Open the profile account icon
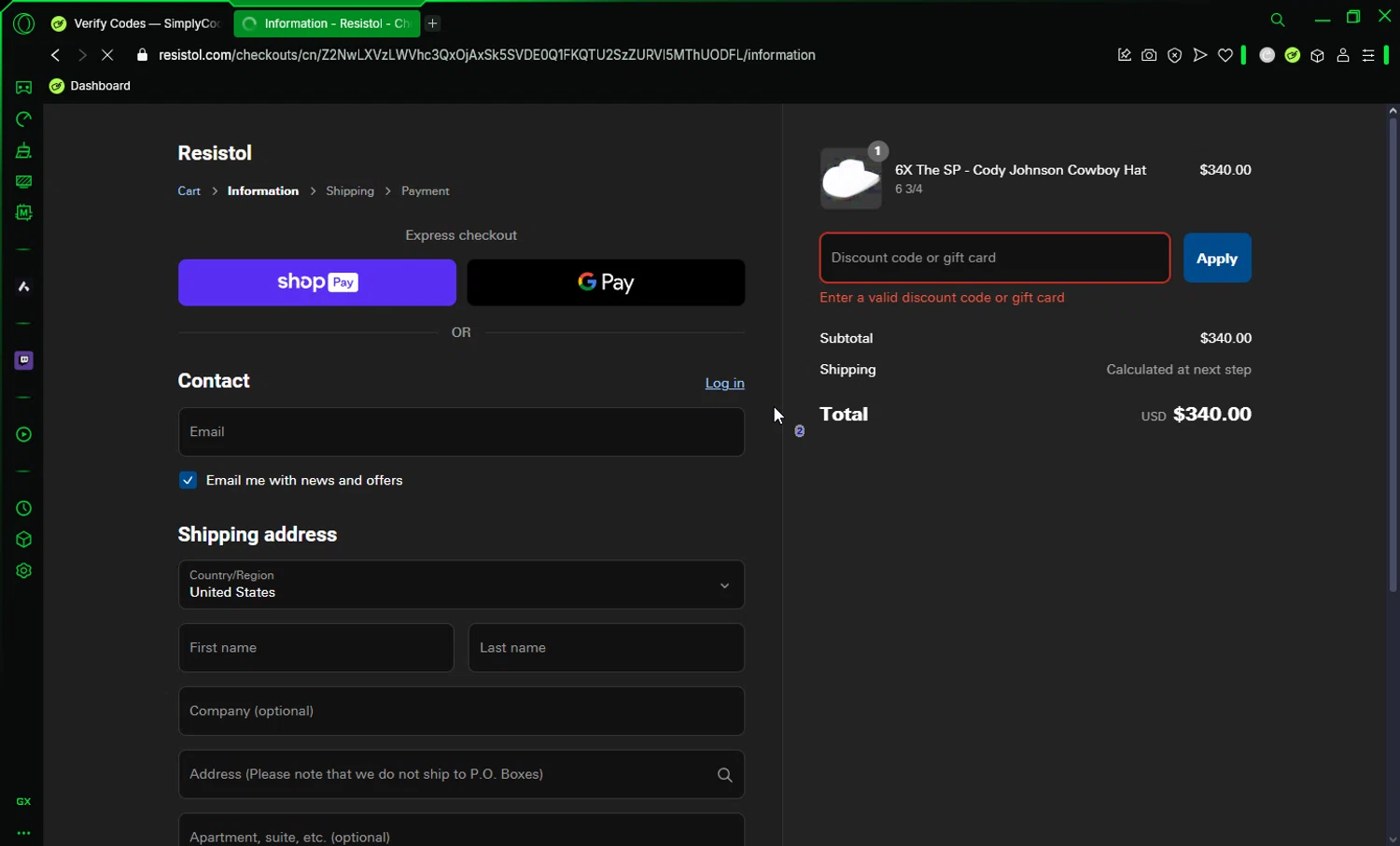The height and width of the screenshot is (846, 1400). click(1343, 55)
